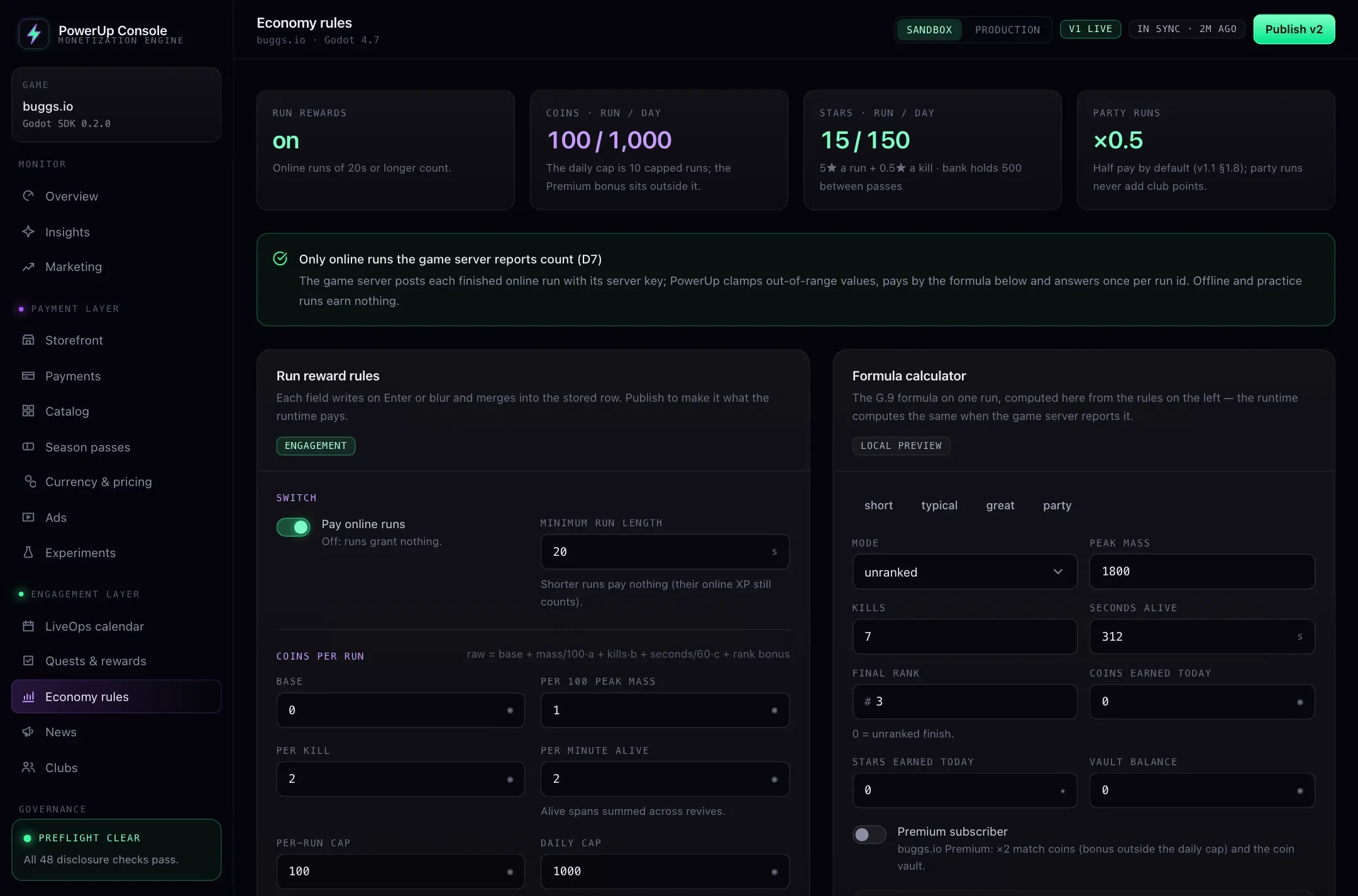Open Overview via its gauge icon
This screenshot has width=1358, height=896.
28,196
